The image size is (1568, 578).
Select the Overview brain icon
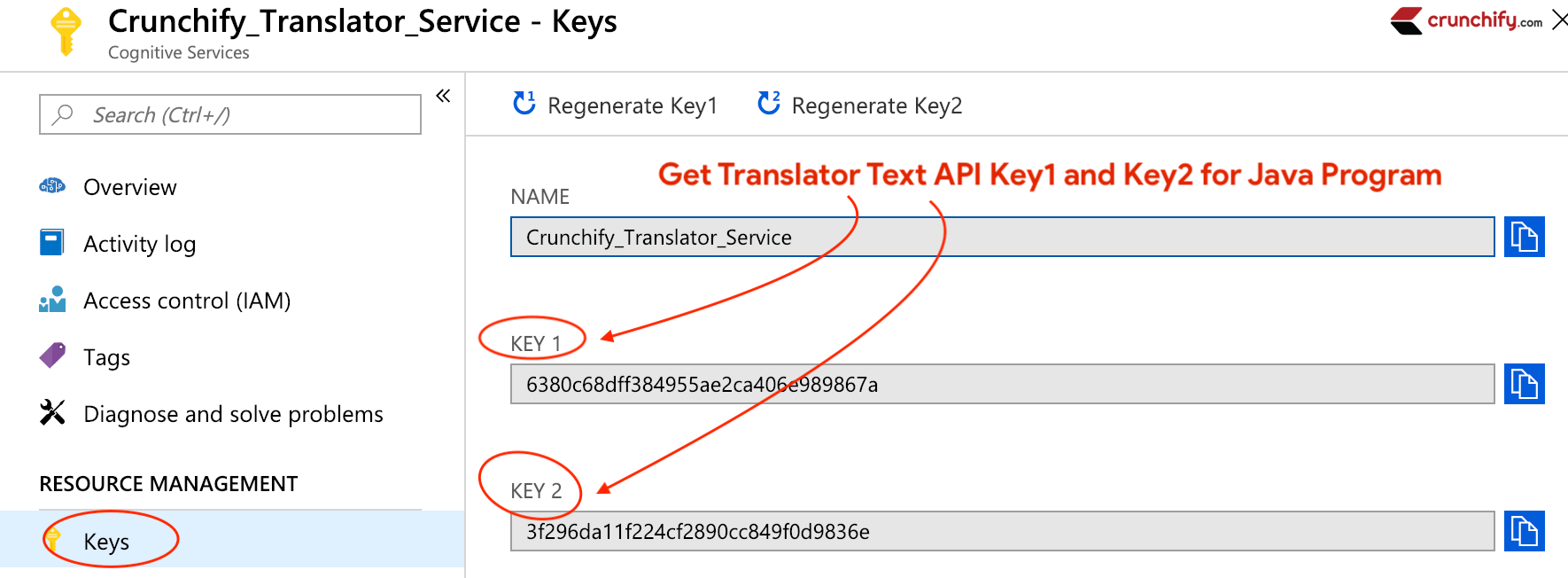tap(52, 186)
